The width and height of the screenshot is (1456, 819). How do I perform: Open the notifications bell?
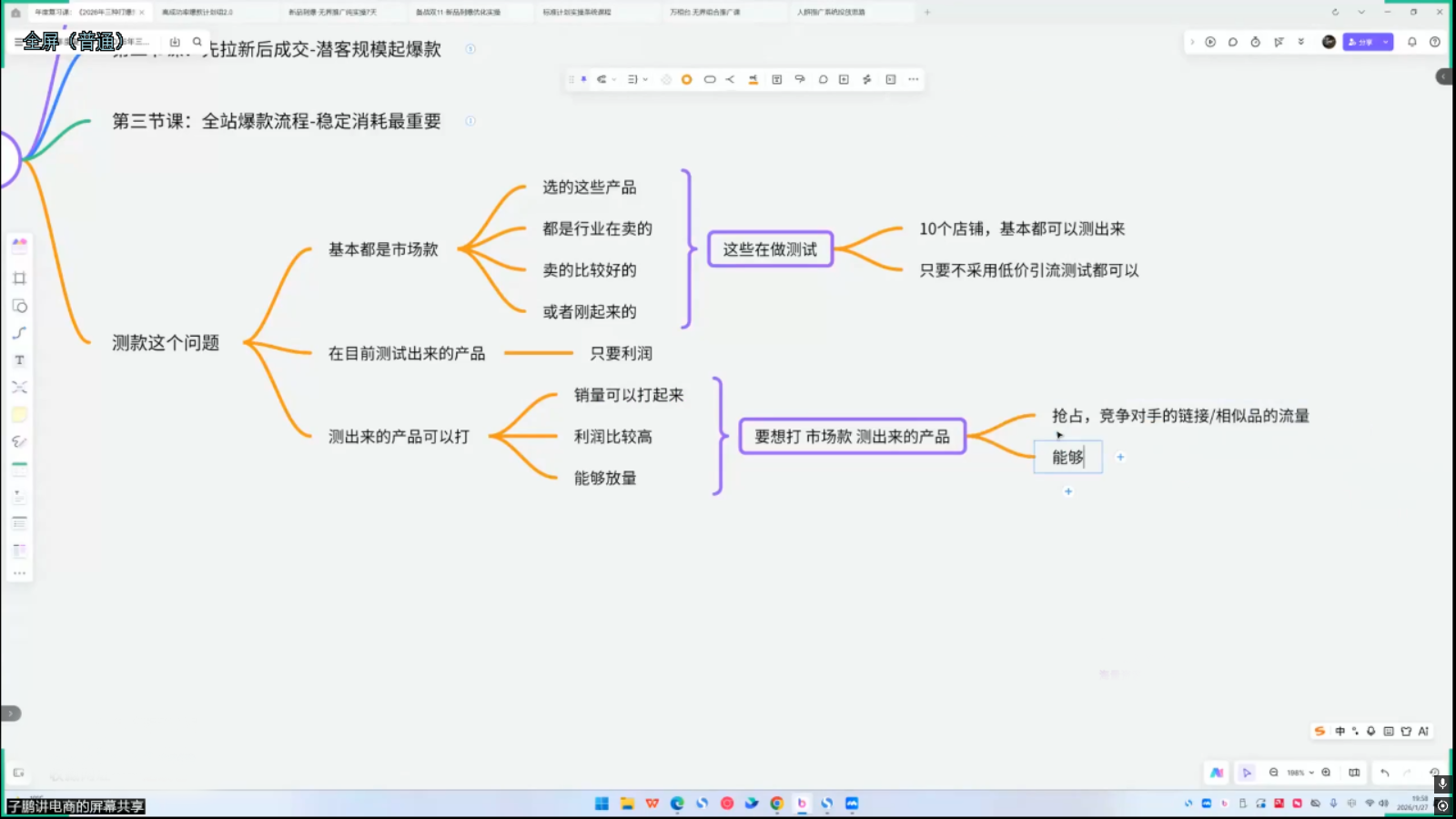click(x=1412, y=42)
